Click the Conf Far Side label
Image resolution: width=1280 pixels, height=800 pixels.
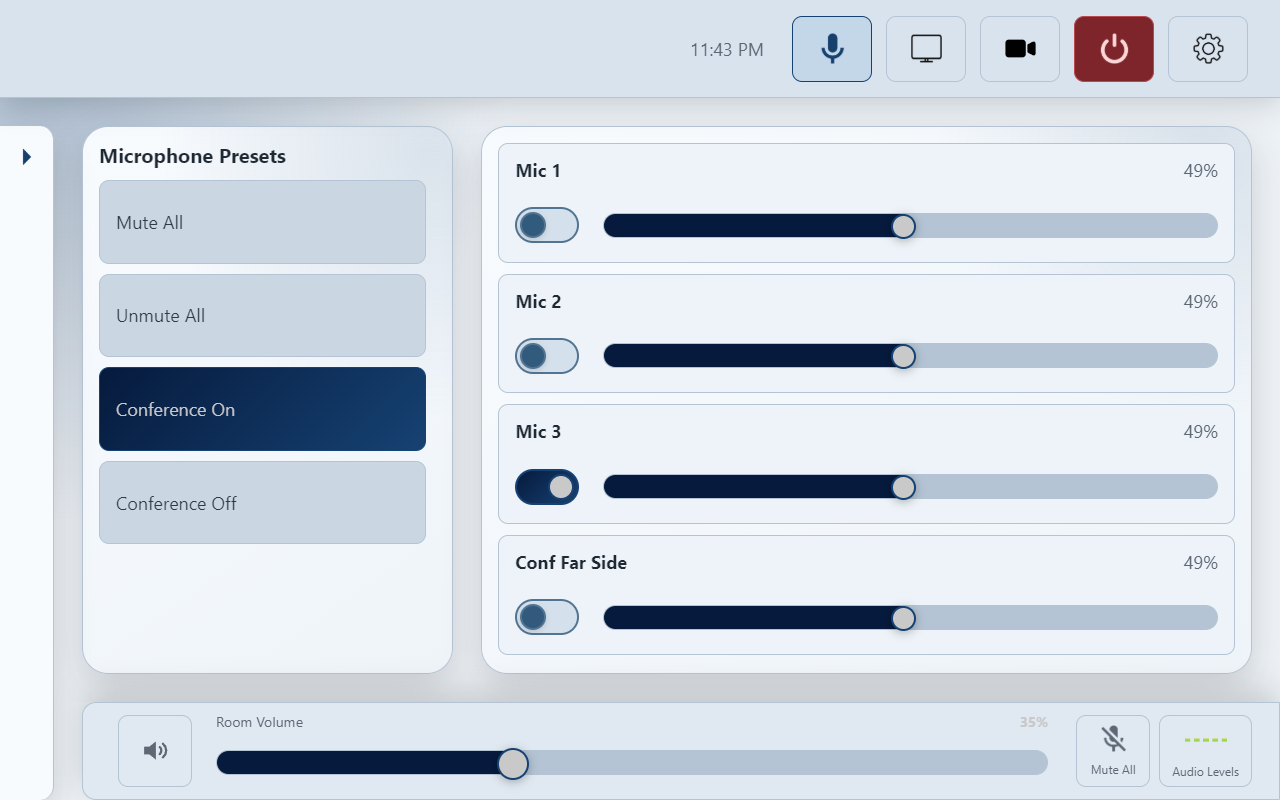(x=571, y=563)
